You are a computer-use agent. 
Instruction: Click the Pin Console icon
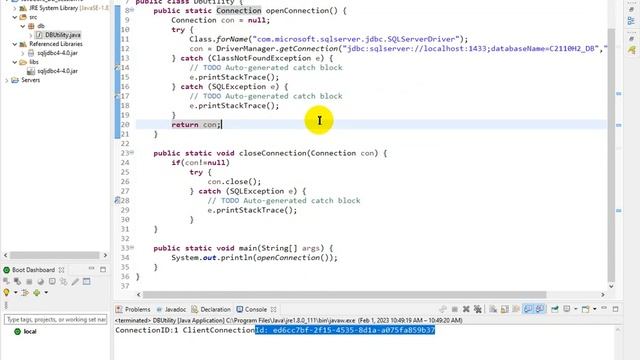pos(555,309)
